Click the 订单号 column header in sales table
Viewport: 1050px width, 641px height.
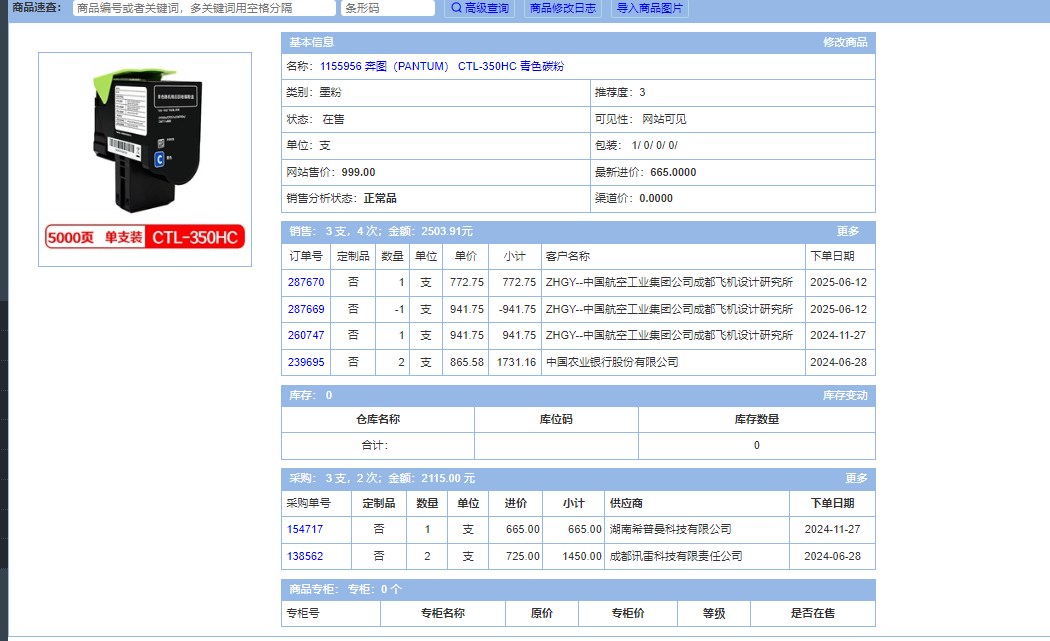pyautogui.click(x=306, y=256)
